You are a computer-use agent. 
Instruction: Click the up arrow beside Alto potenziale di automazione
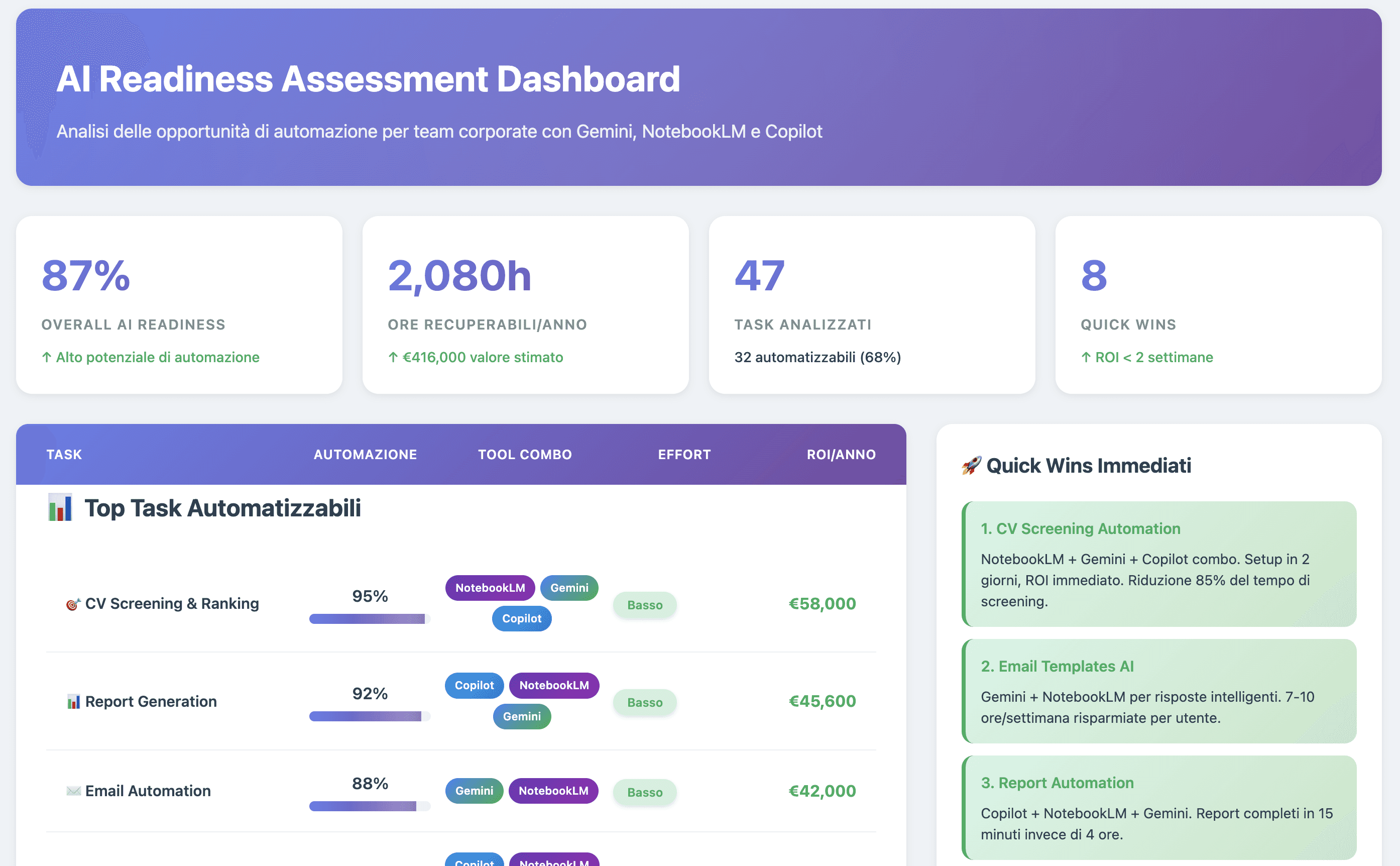[x=47, y=357]
